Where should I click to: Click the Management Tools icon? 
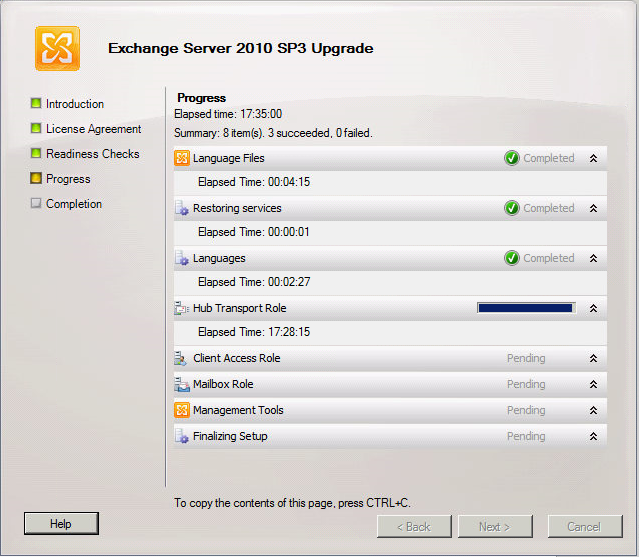pyautogui.click(x=182, y=410)
